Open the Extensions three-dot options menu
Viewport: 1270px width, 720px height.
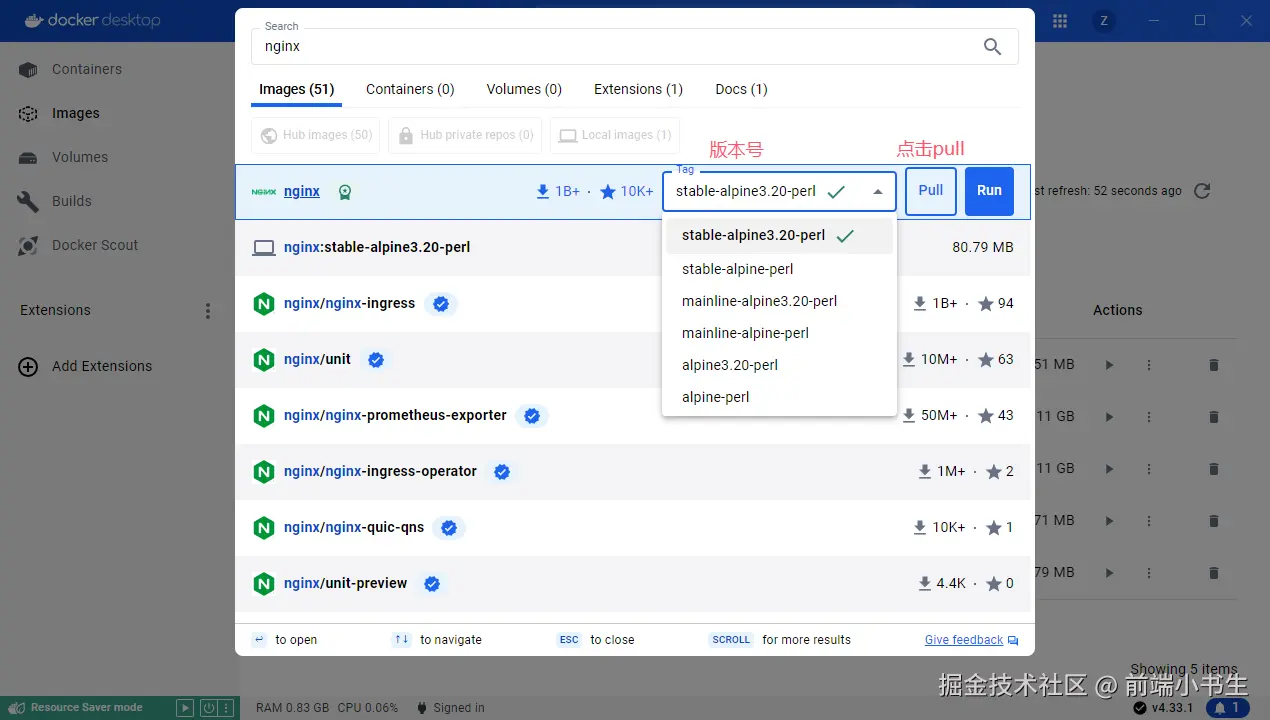click(208, 311)
